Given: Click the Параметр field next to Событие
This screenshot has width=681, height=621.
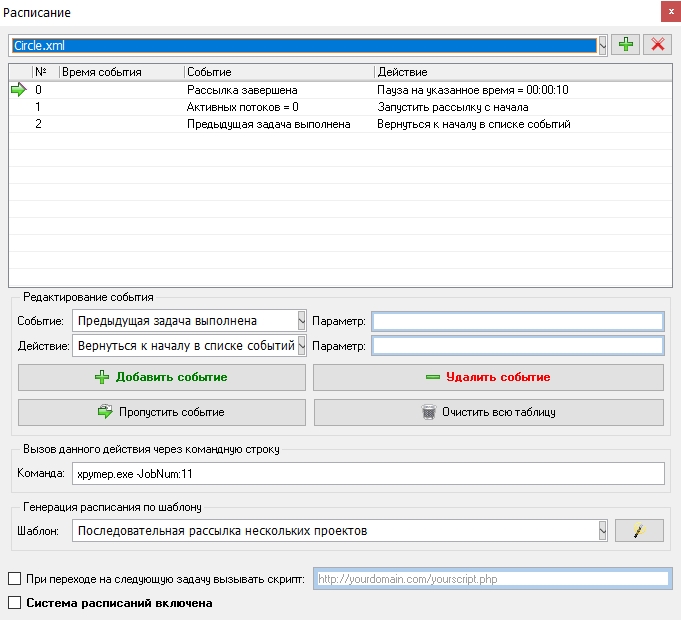Looking at the screenshot, I should (x=517, y=321).
